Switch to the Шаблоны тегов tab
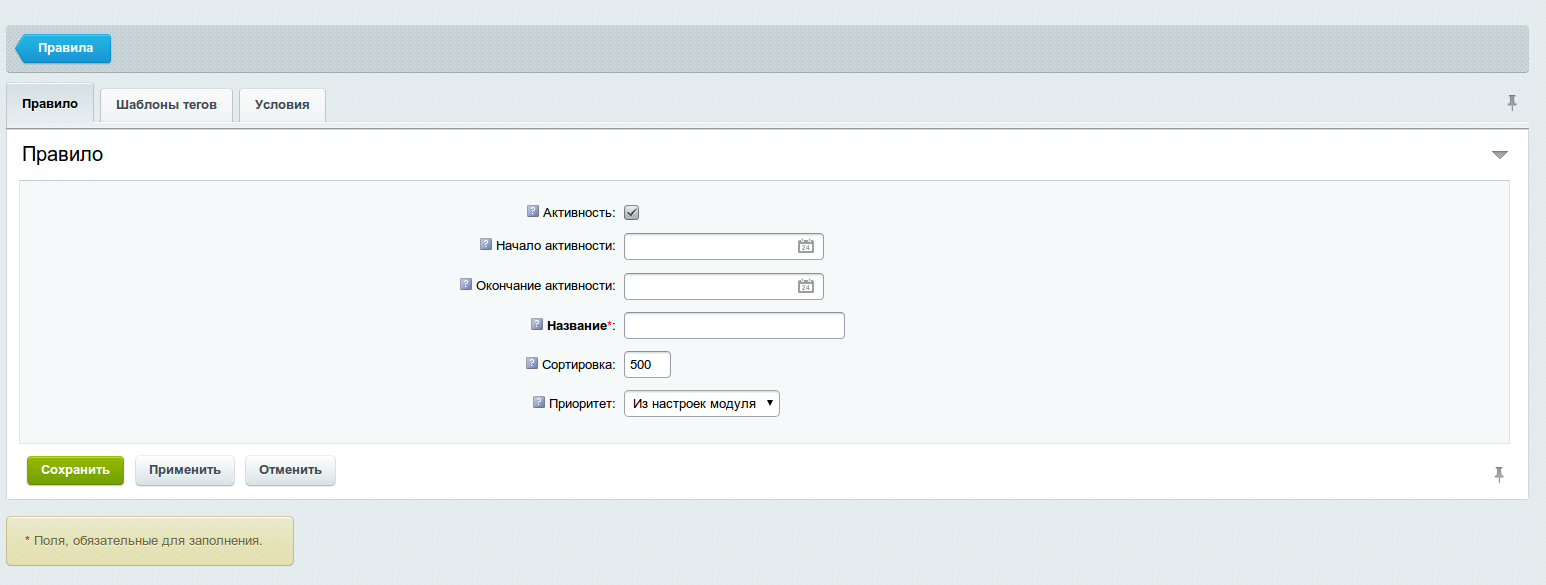 coord(166,104)
